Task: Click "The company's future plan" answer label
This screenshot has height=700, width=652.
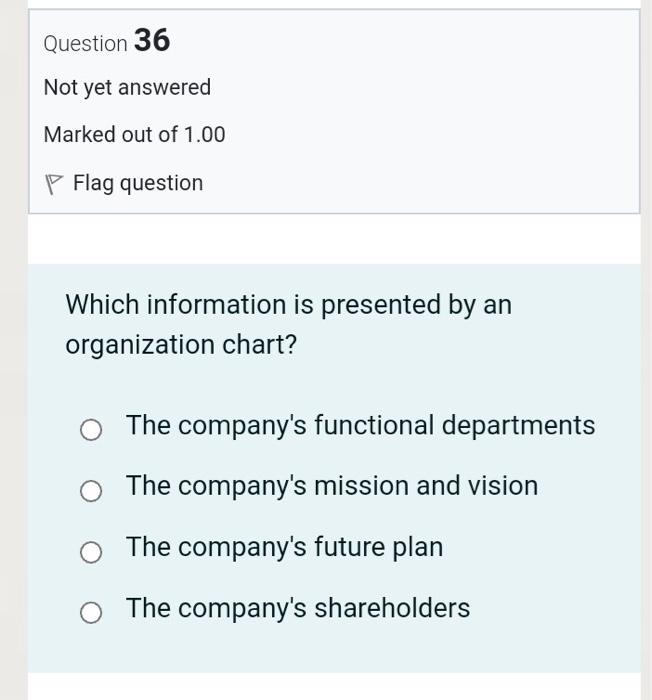Action: coord(284,547)
